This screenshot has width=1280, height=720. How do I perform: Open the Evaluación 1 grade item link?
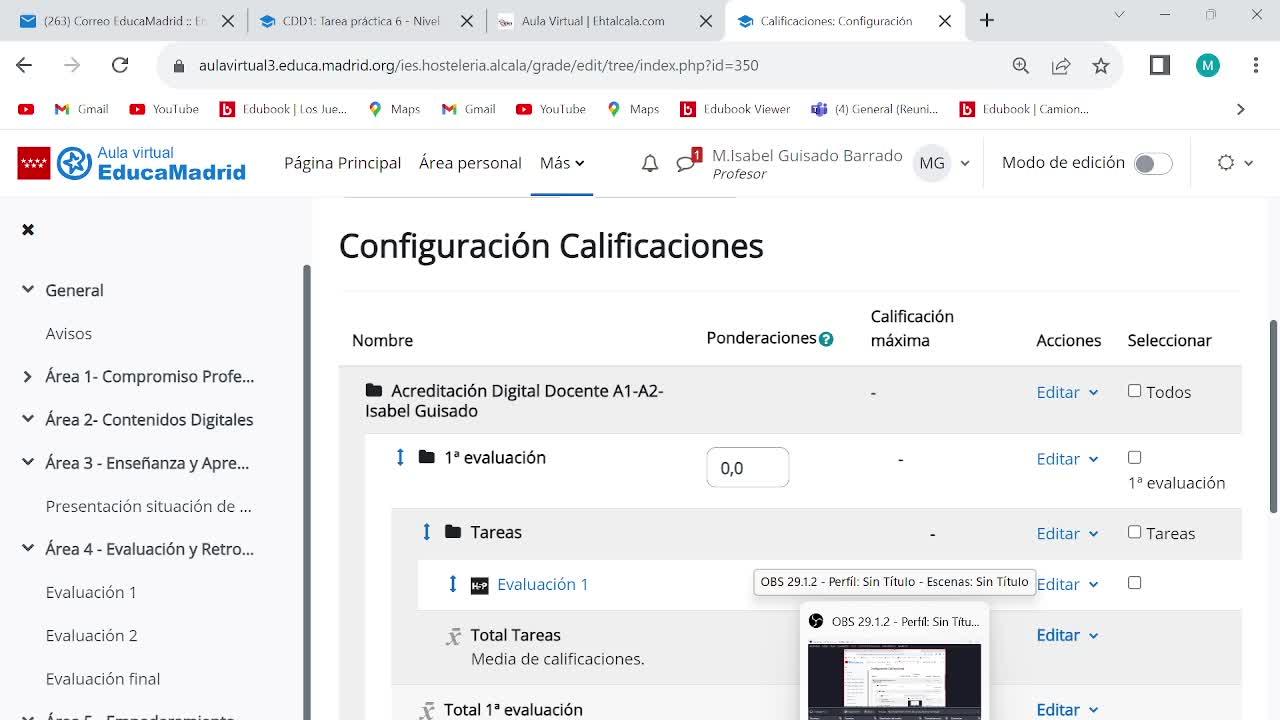(x=543, y=585)
